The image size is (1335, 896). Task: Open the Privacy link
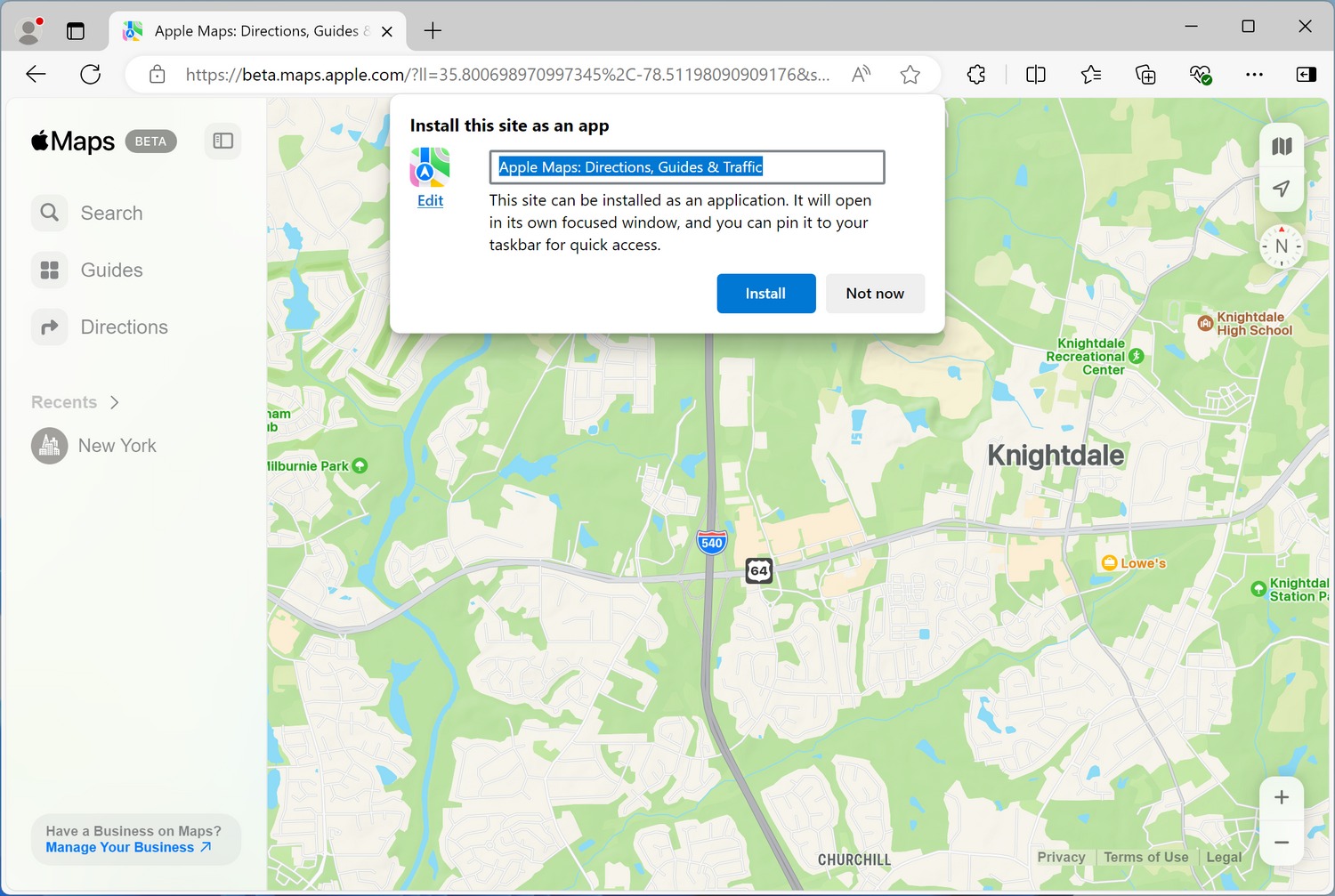[1061, 857]
